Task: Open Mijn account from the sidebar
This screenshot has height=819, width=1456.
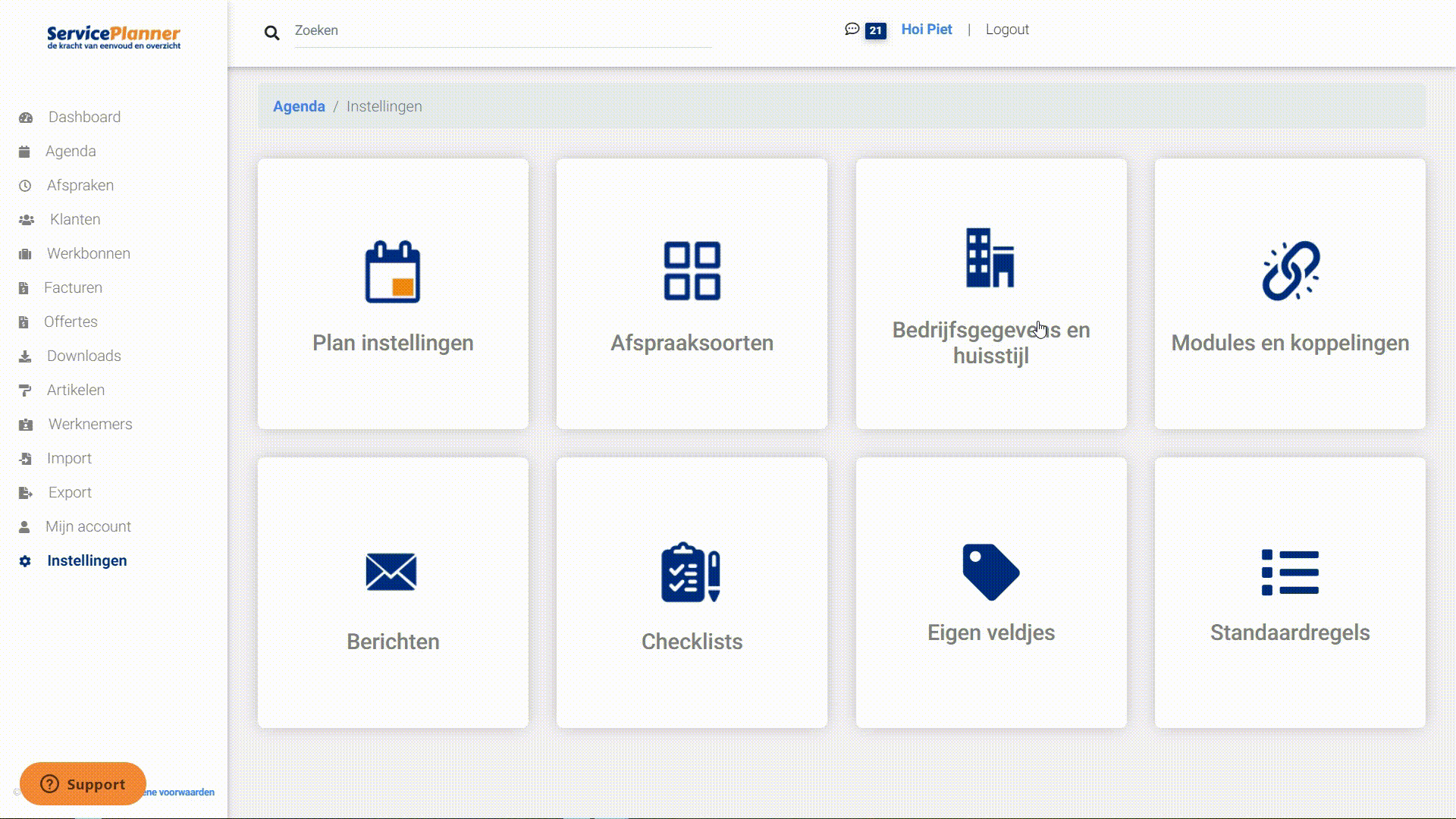Action: pos(89,526)
